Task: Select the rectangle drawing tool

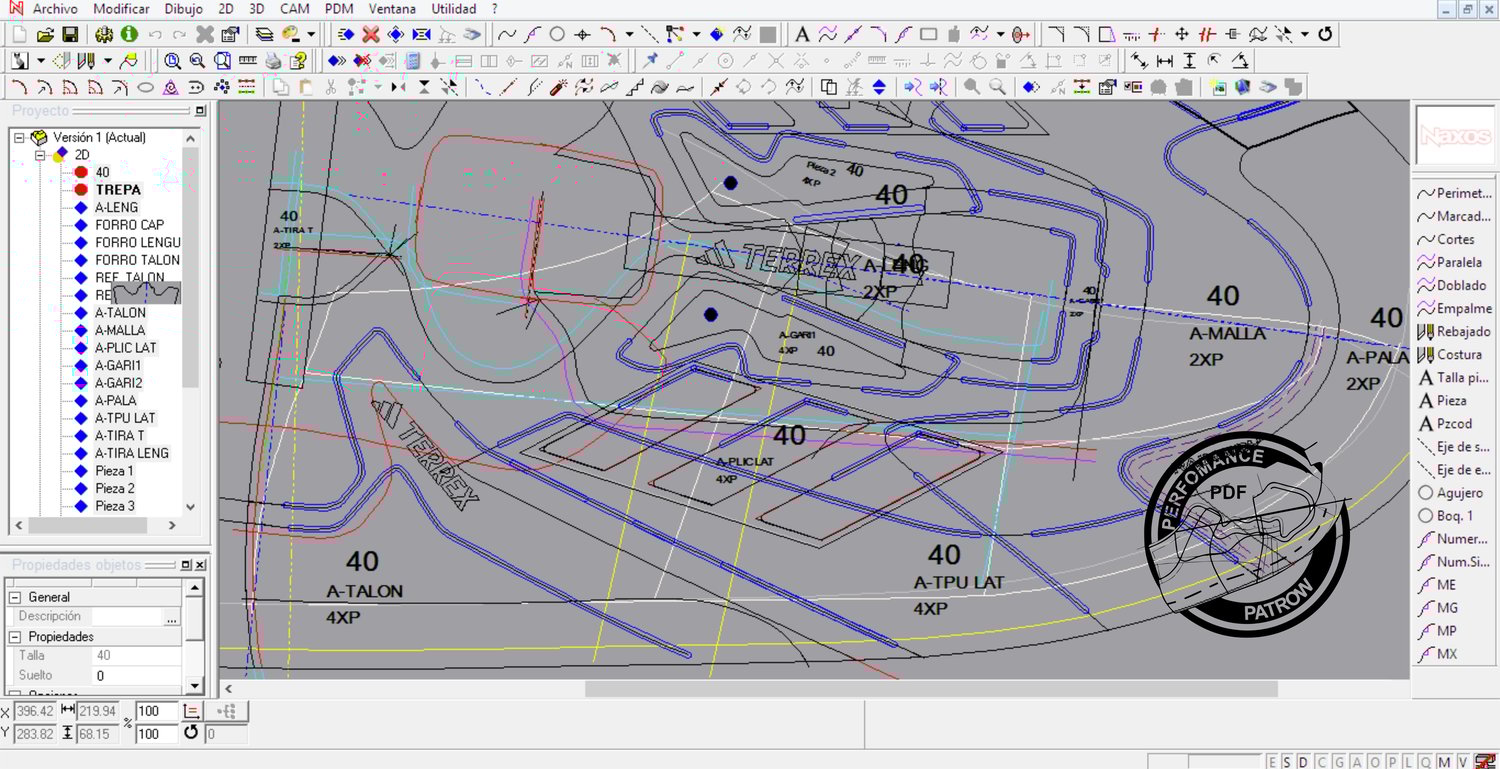Action: [x=928, y=35]
